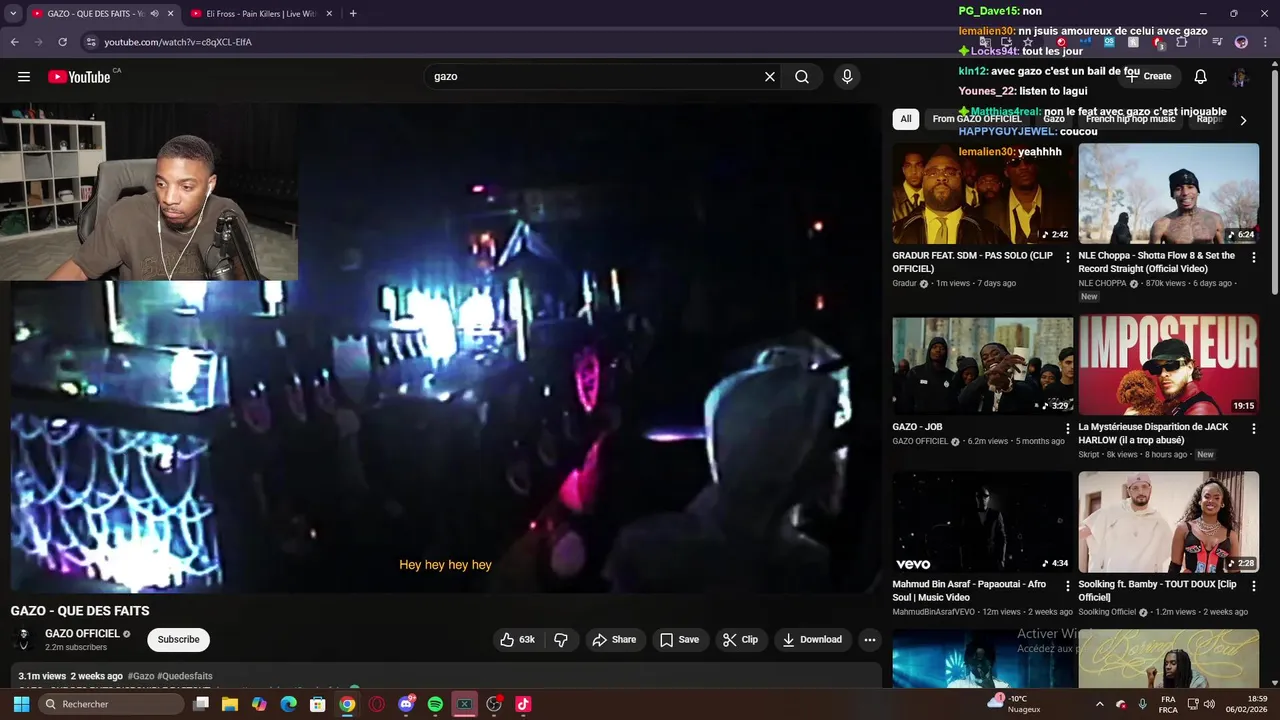This screenshot has height=720, width=1280.
Task: Open YouTube notifications bell
Action: point(1201,77)
